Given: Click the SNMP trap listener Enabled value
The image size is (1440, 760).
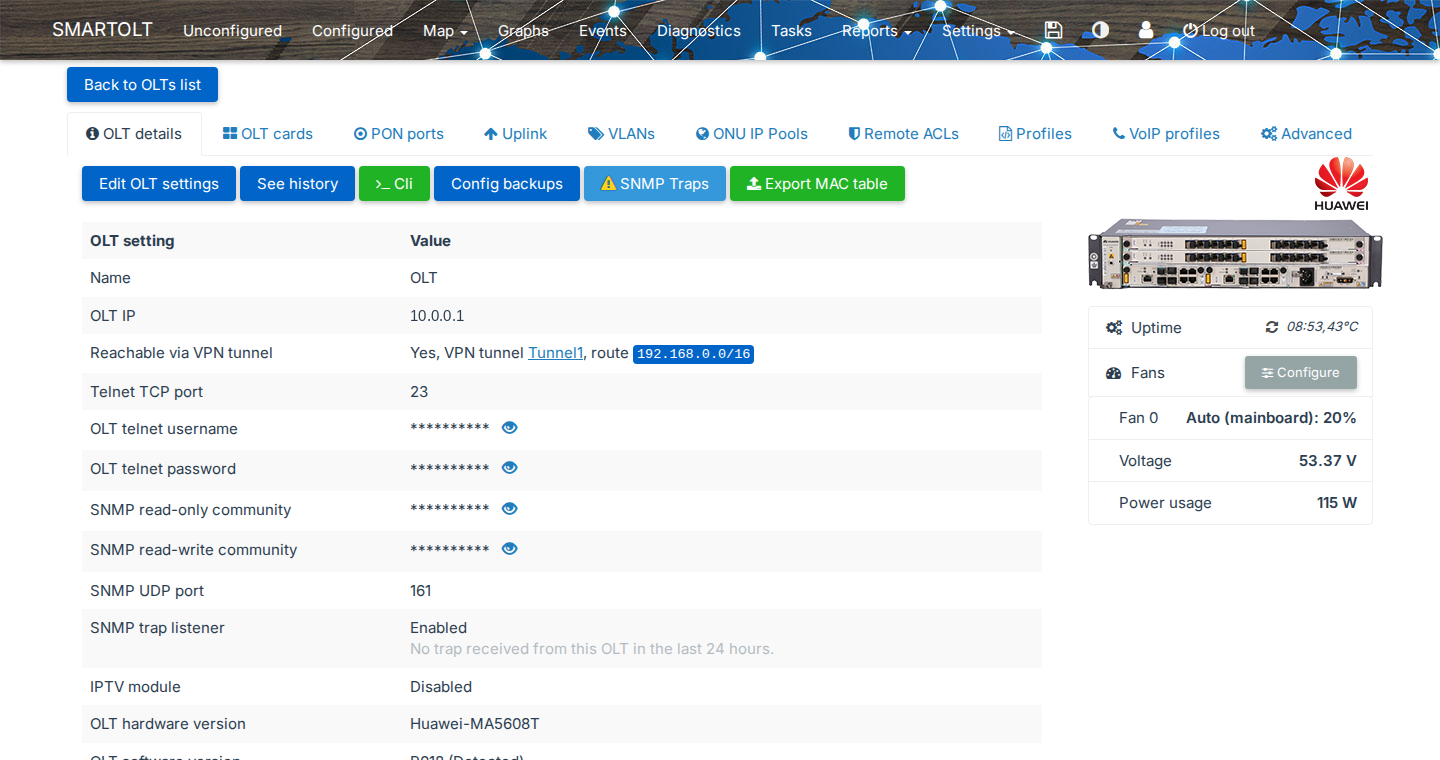Looking at the screenshot, I should [x=438, y=628].
